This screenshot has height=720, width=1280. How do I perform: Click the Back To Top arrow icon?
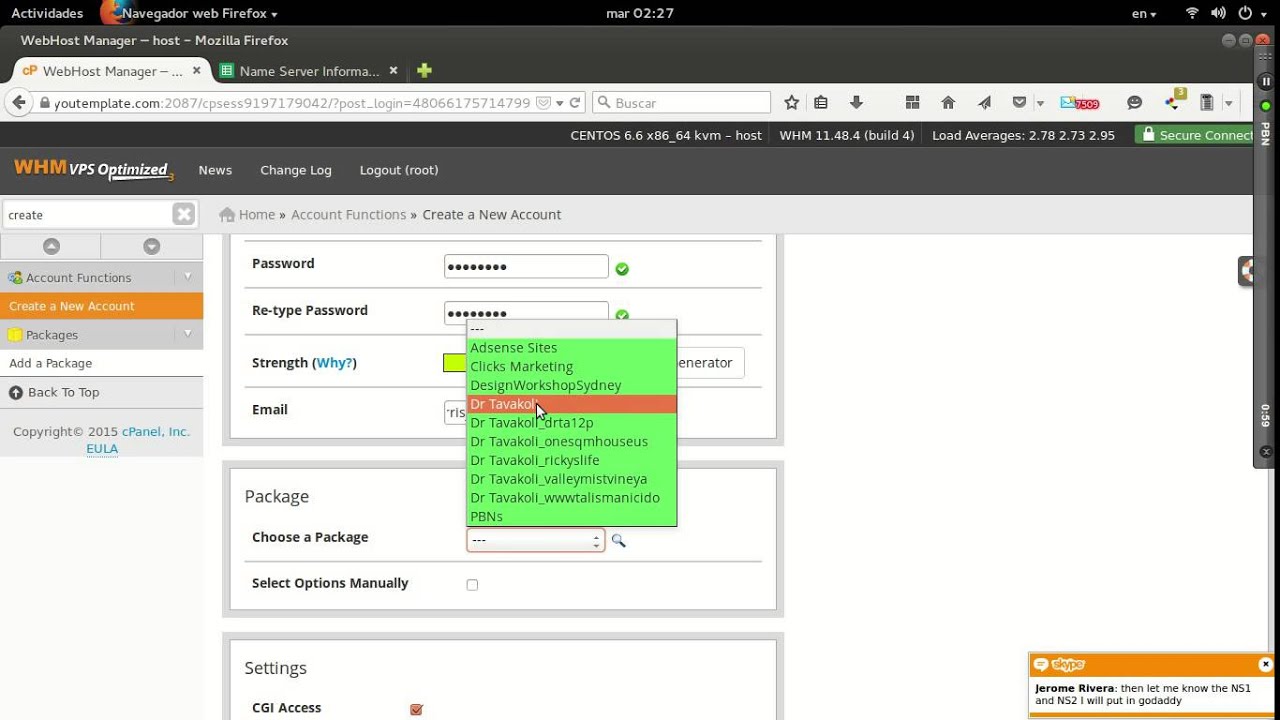[16, 392]
